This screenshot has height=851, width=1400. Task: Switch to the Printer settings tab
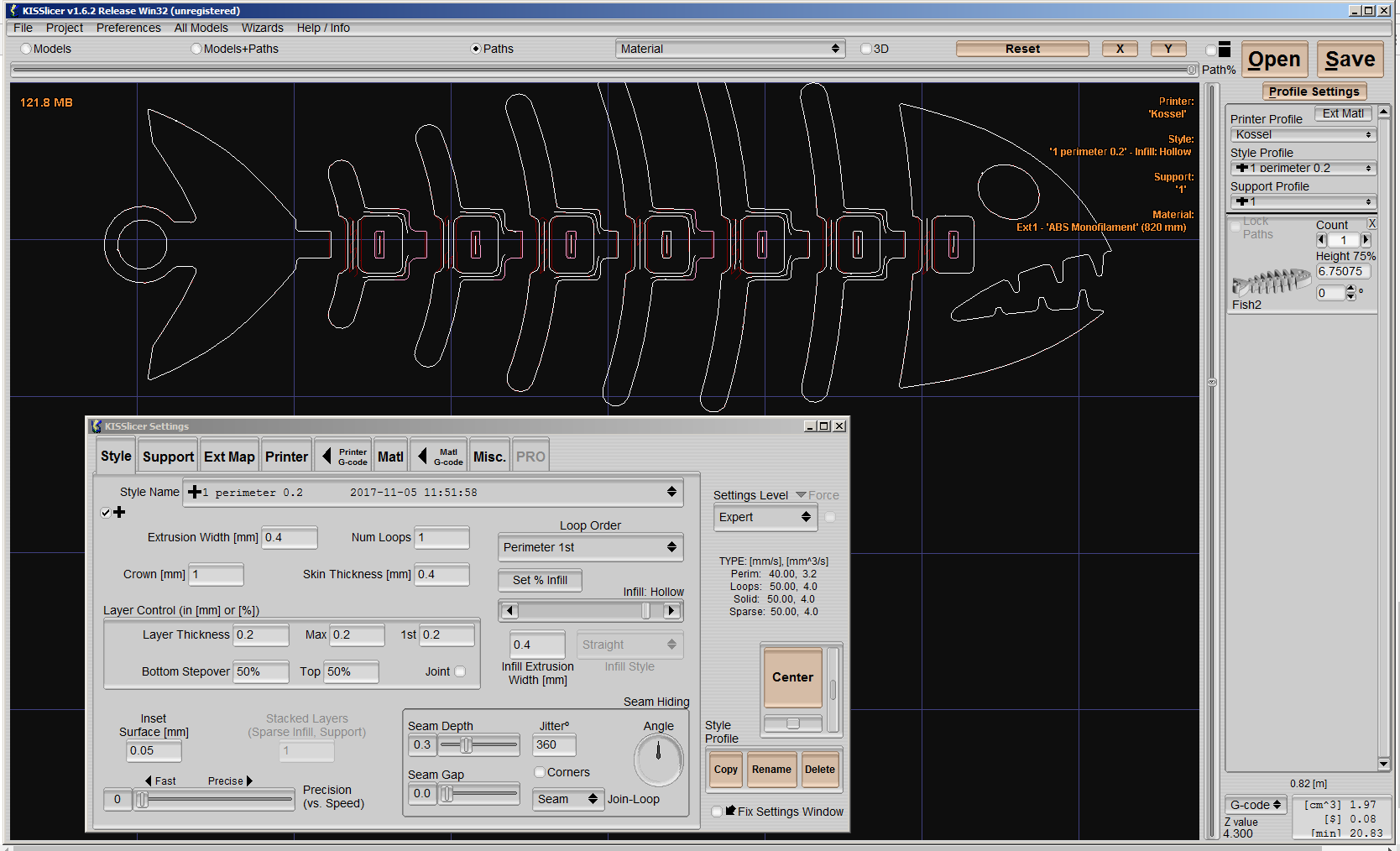pyautogui.click(x=286, y=457)
